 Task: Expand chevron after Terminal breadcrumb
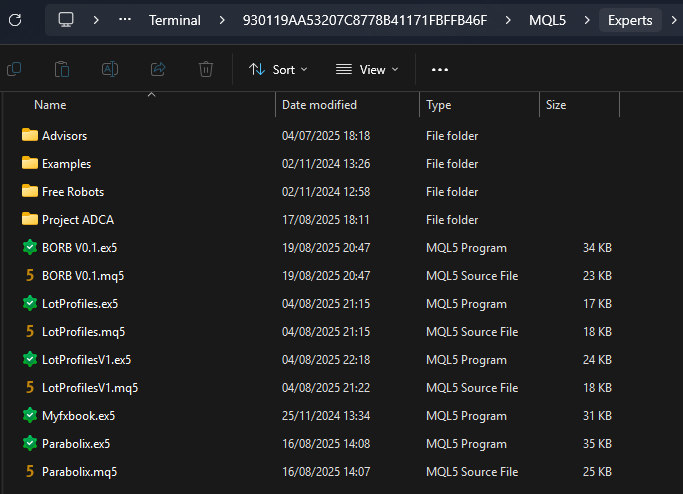pos(222,20)
